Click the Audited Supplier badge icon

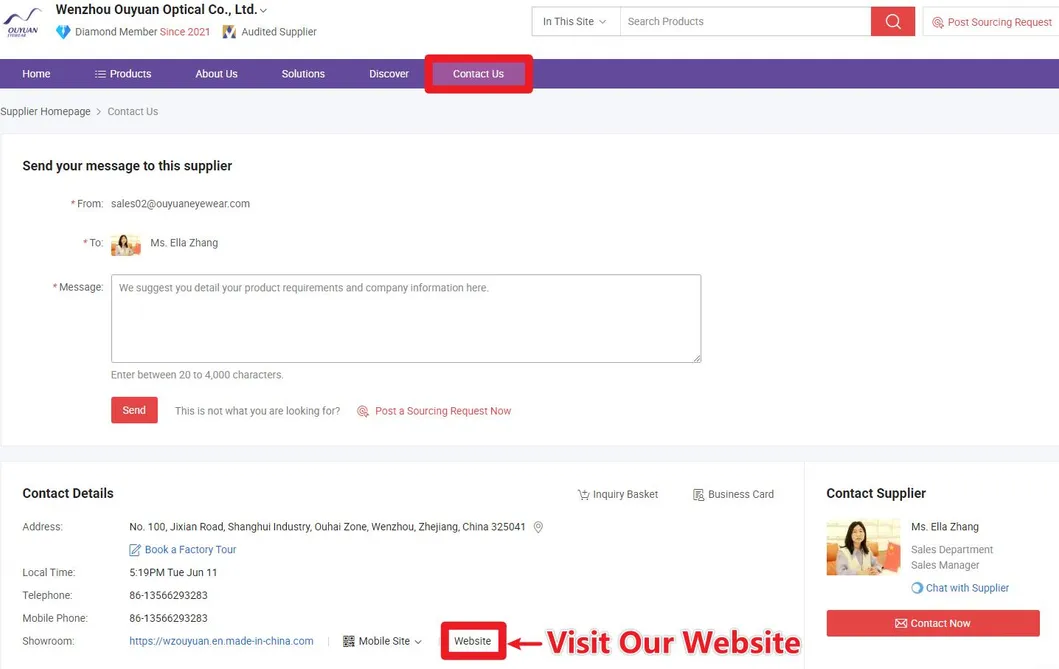[229, 32]
